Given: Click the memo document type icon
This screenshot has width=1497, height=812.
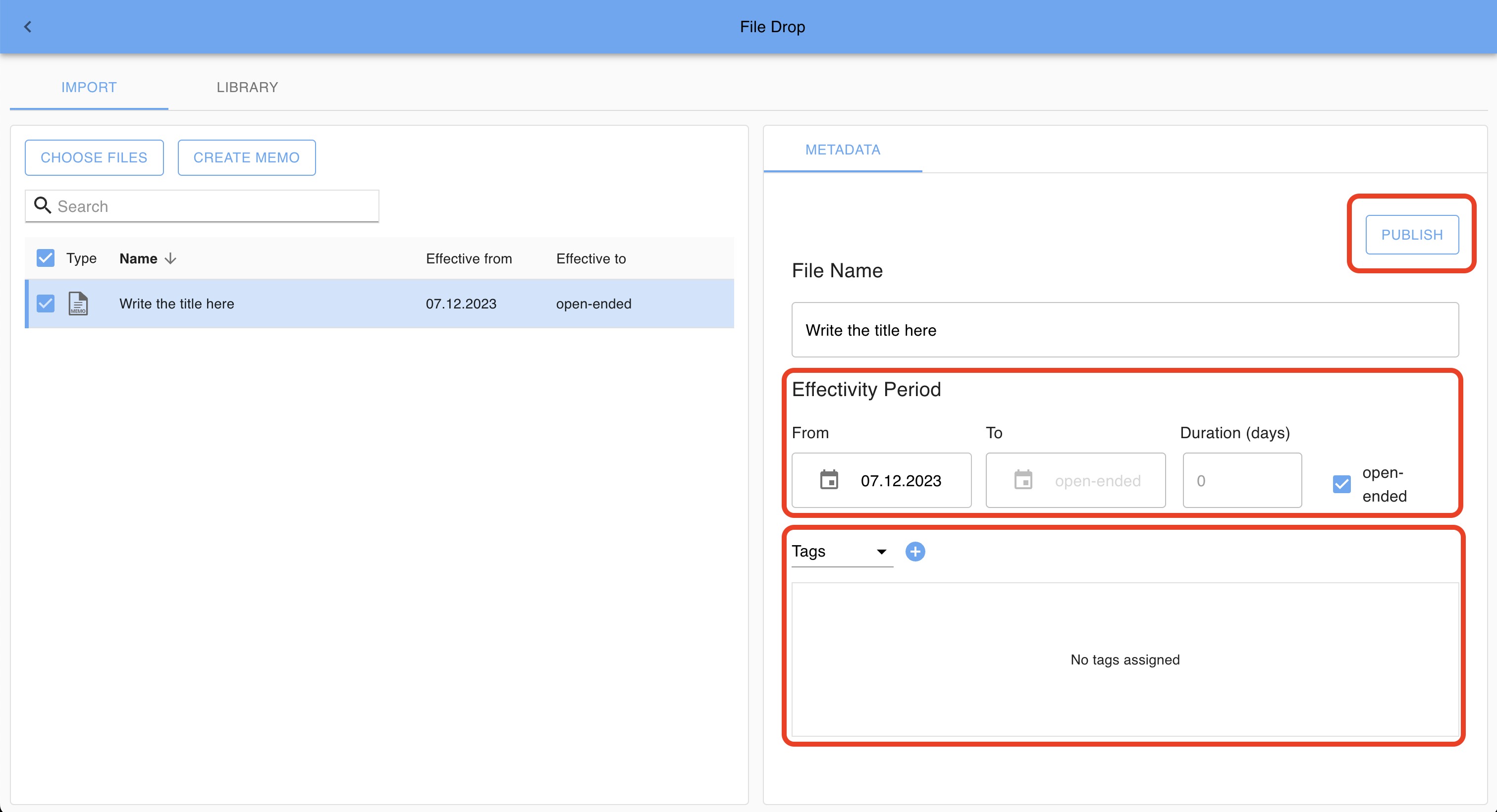Looking at the screenshot, I should tap(78, 303).
